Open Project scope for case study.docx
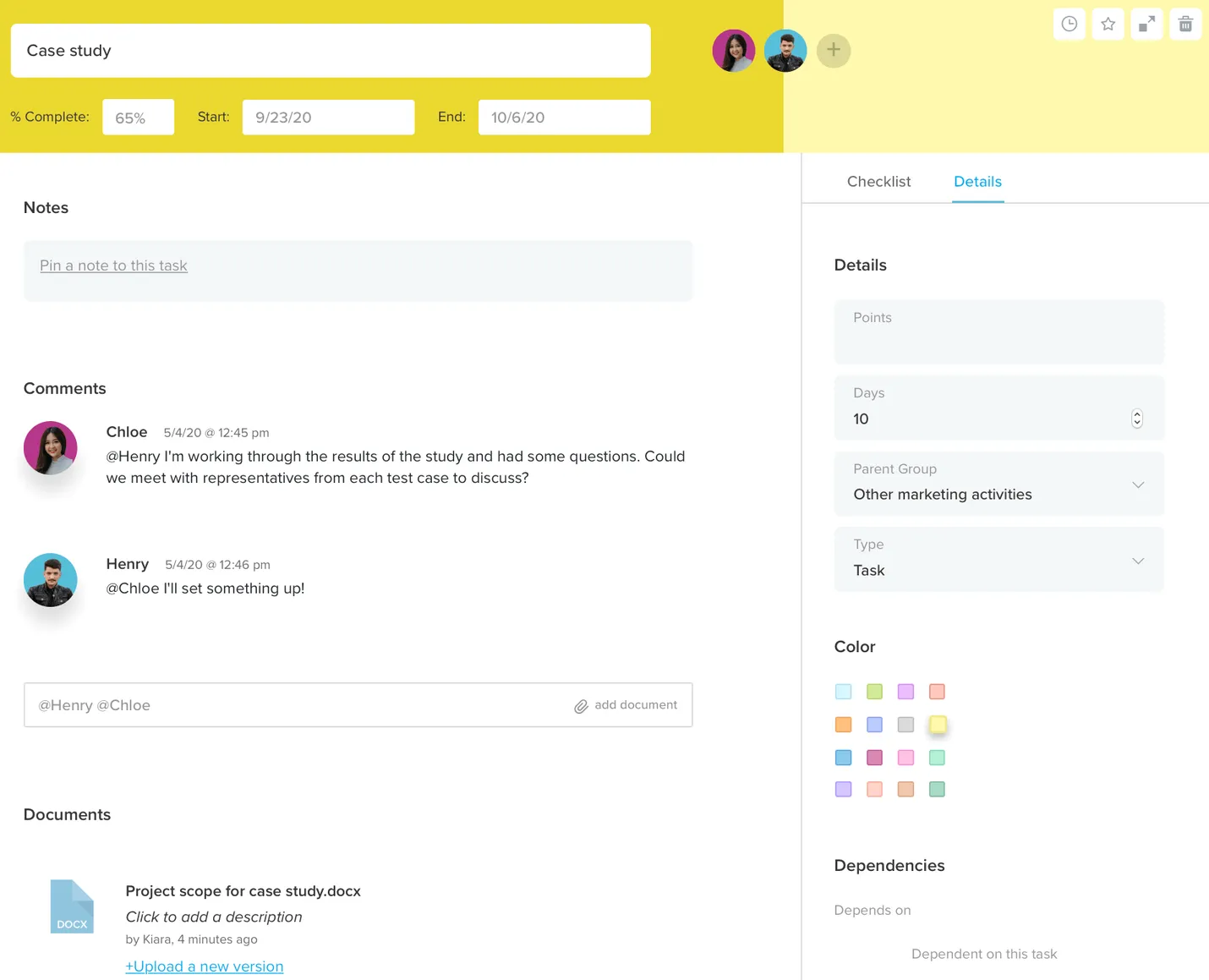Screen dimensions: 1209x980 243,891
